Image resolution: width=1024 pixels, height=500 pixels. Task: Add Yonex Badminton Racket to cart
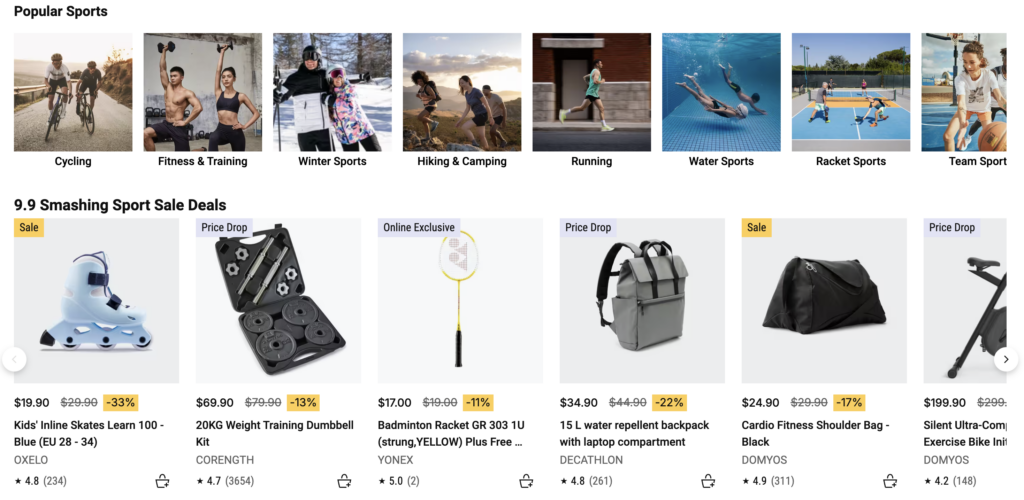click(527, 481)
